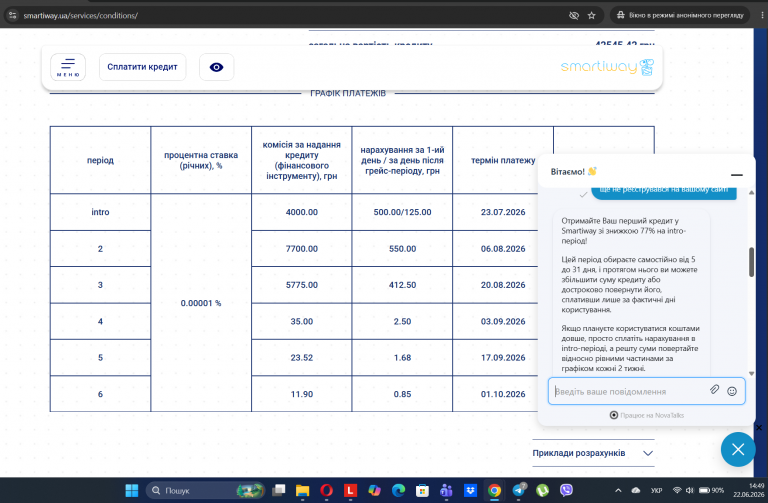Minimize the Вітаємо chat widget

[x=736, y=174]
